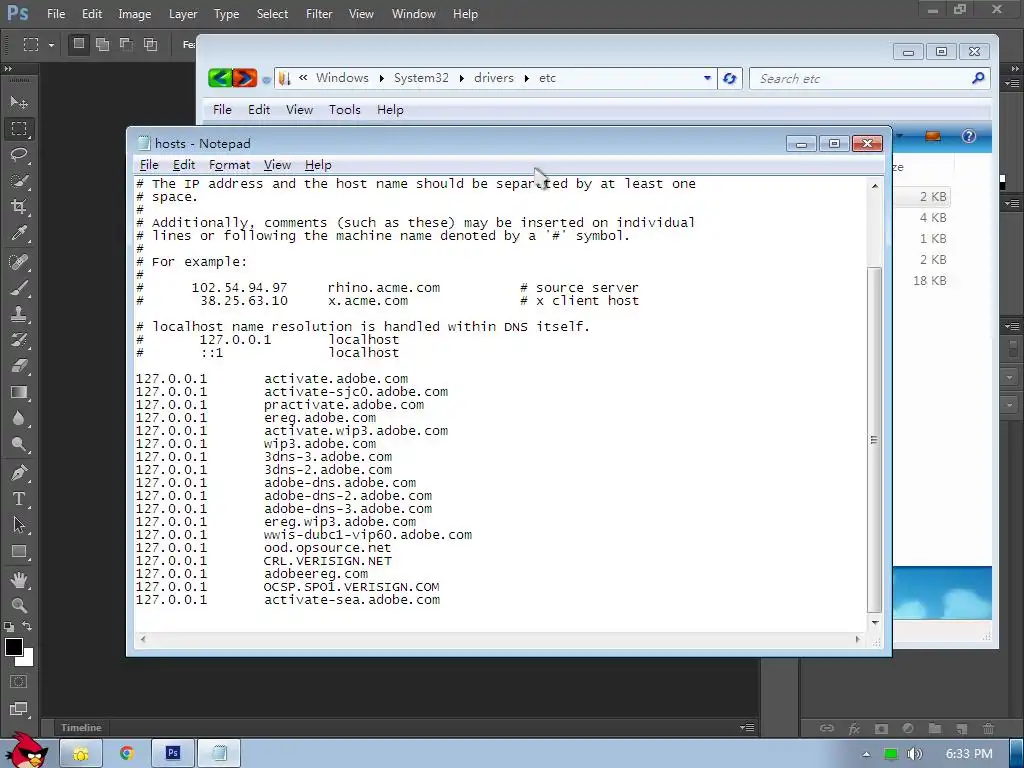Select the Blur tool
This screenshot has height=768, width=1024.
[x=19, y=419]
